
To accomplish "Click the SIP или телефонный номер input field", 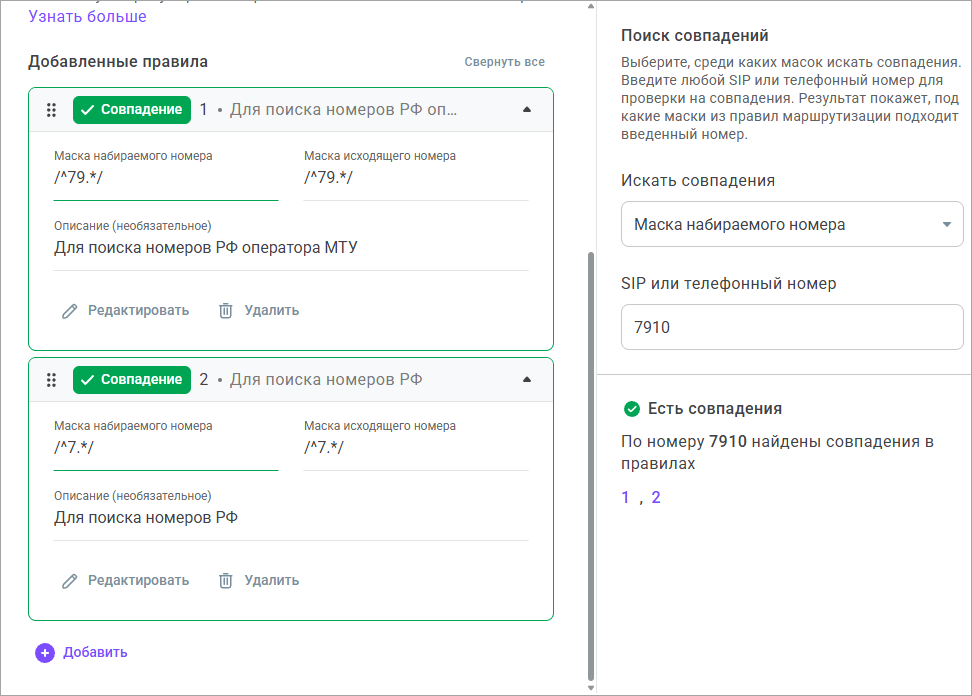I will [792, 326].
